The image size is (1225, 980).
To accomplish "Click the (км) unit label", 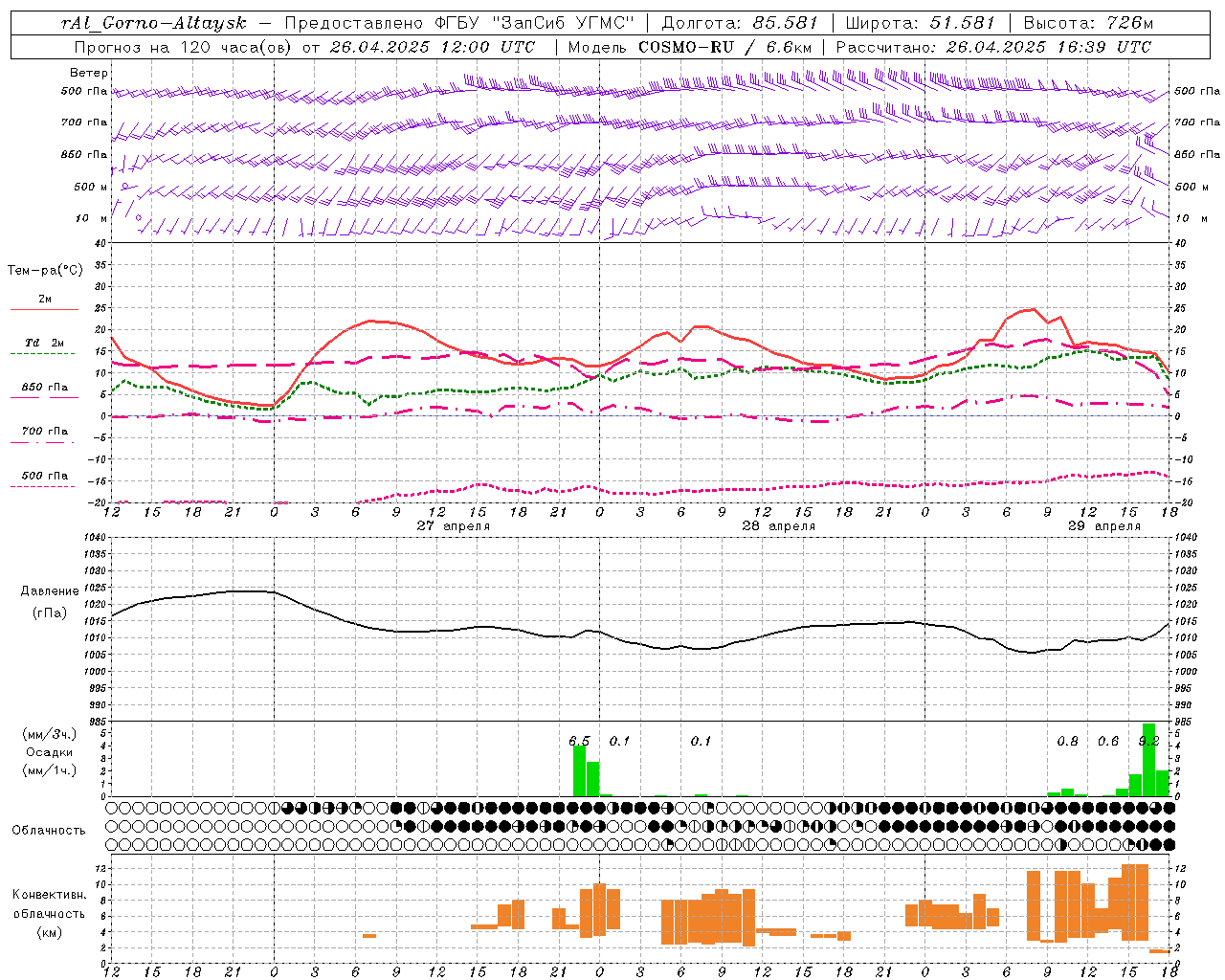I will 50,932.
